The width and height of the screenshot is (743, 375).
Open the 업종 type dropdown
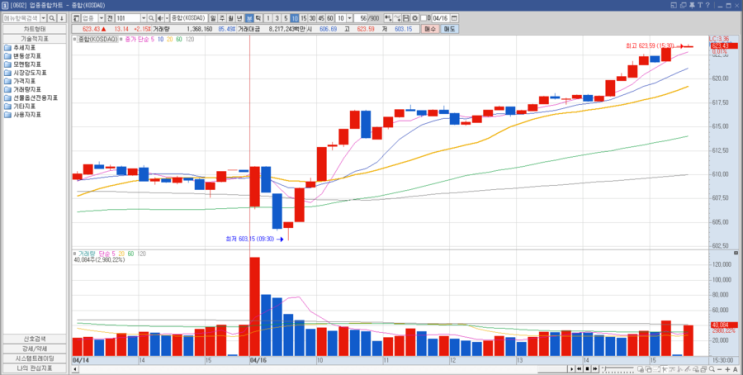click(101, 18)
